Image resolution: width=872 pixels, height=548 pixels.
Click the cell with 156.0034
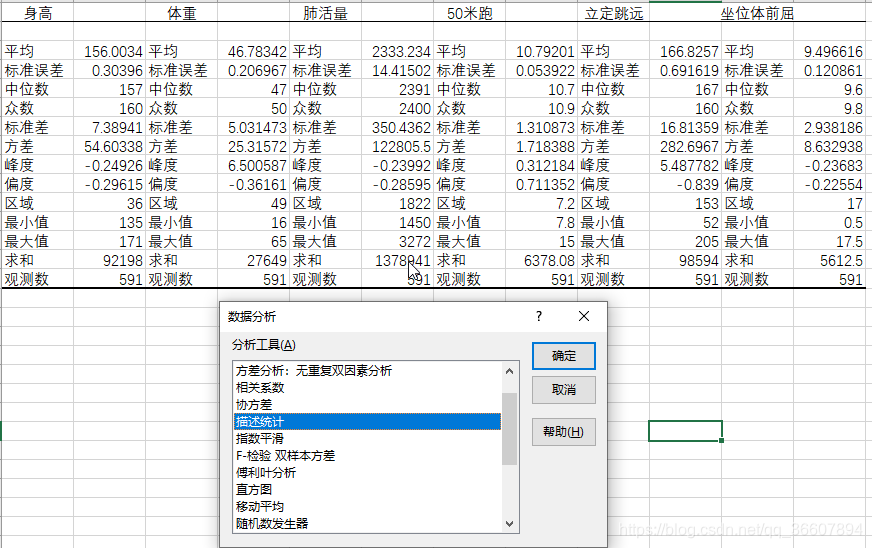click(x=110, y=51)
